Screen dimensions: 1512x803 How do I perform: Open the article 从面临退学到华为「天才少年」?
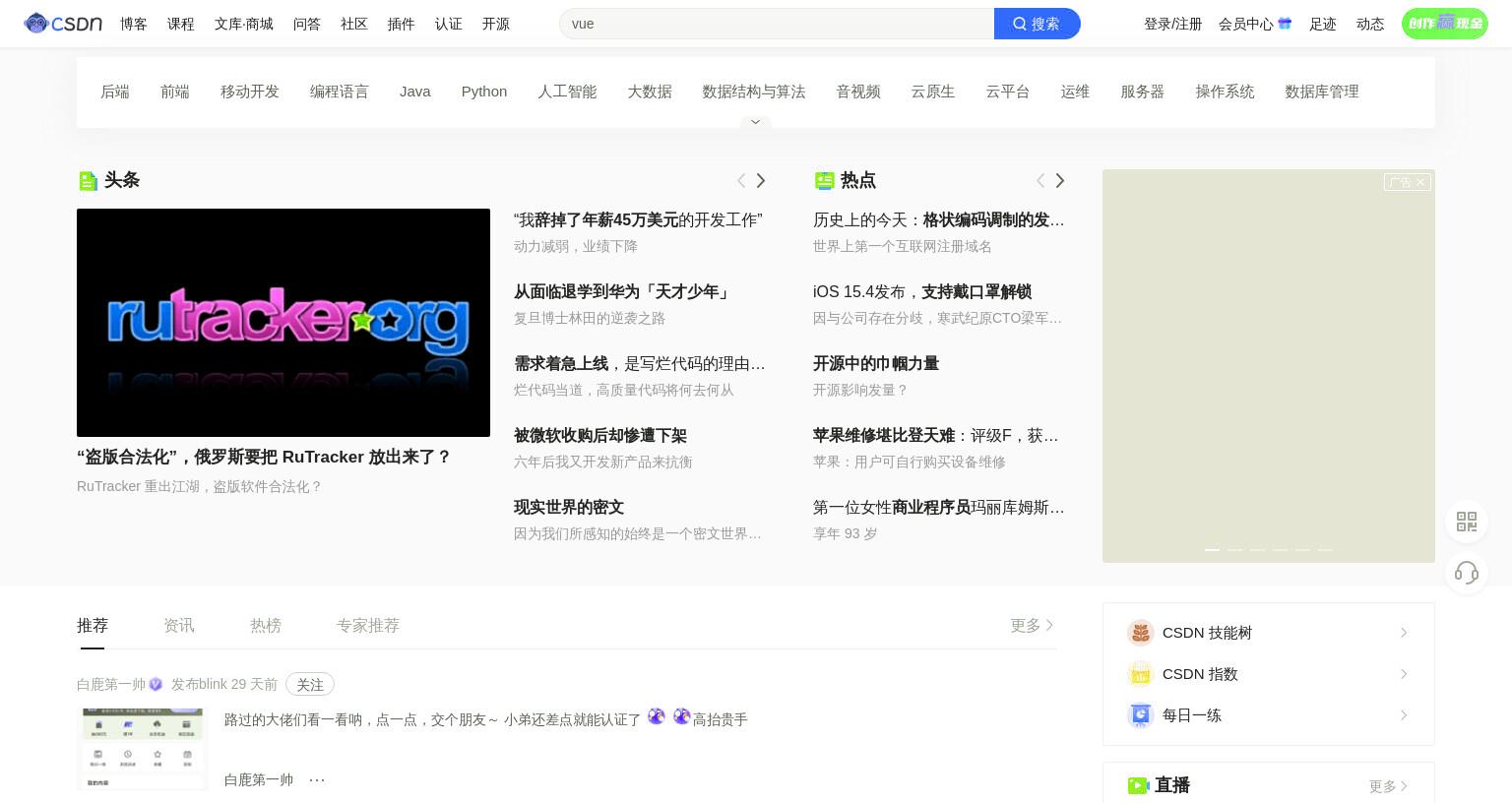point(622,291)
